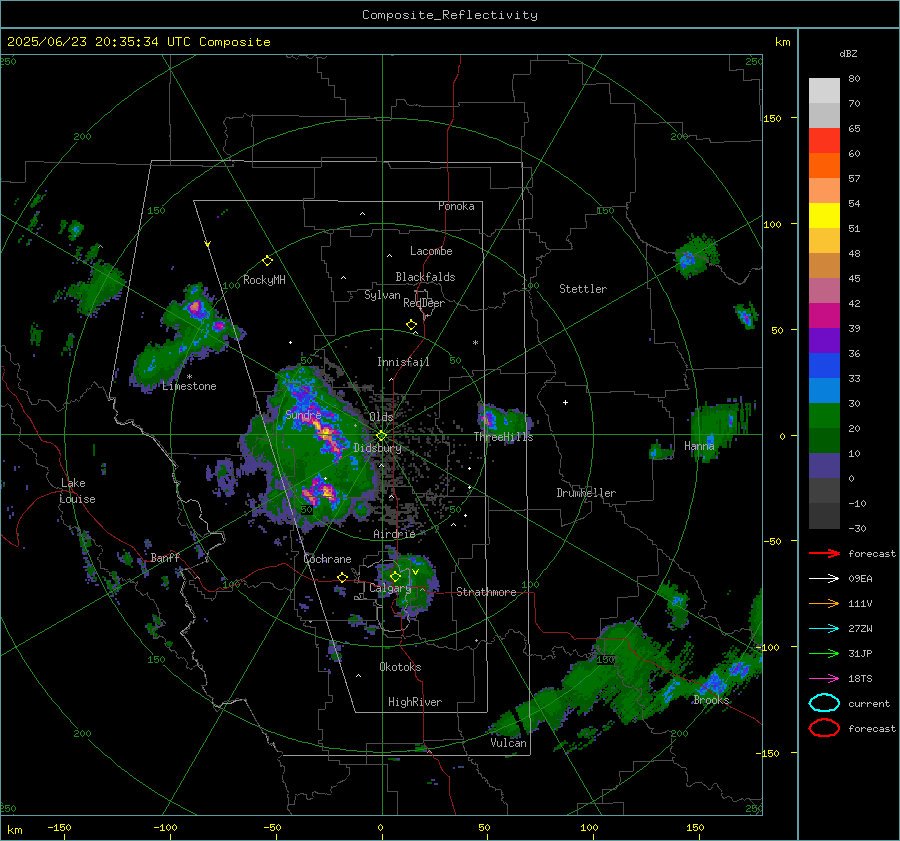Click the Okotoks town label

tap(400, 667)
